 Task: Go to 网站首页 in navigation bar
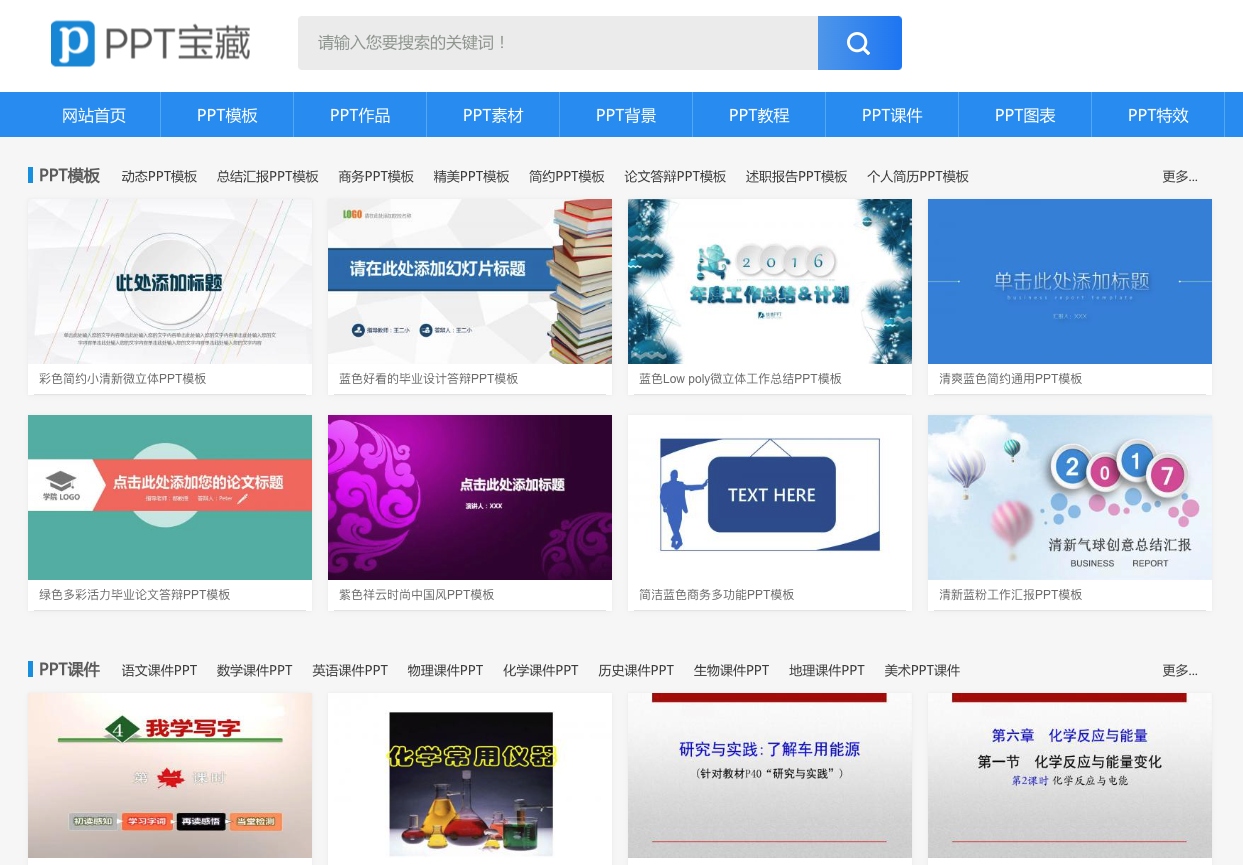[x=94, y=115]
